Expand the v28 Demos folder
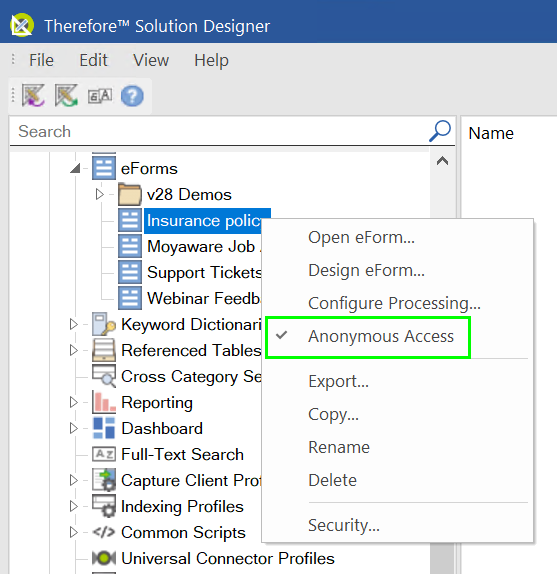Viewport: 557px width, 574px height. tap(100, 194)
